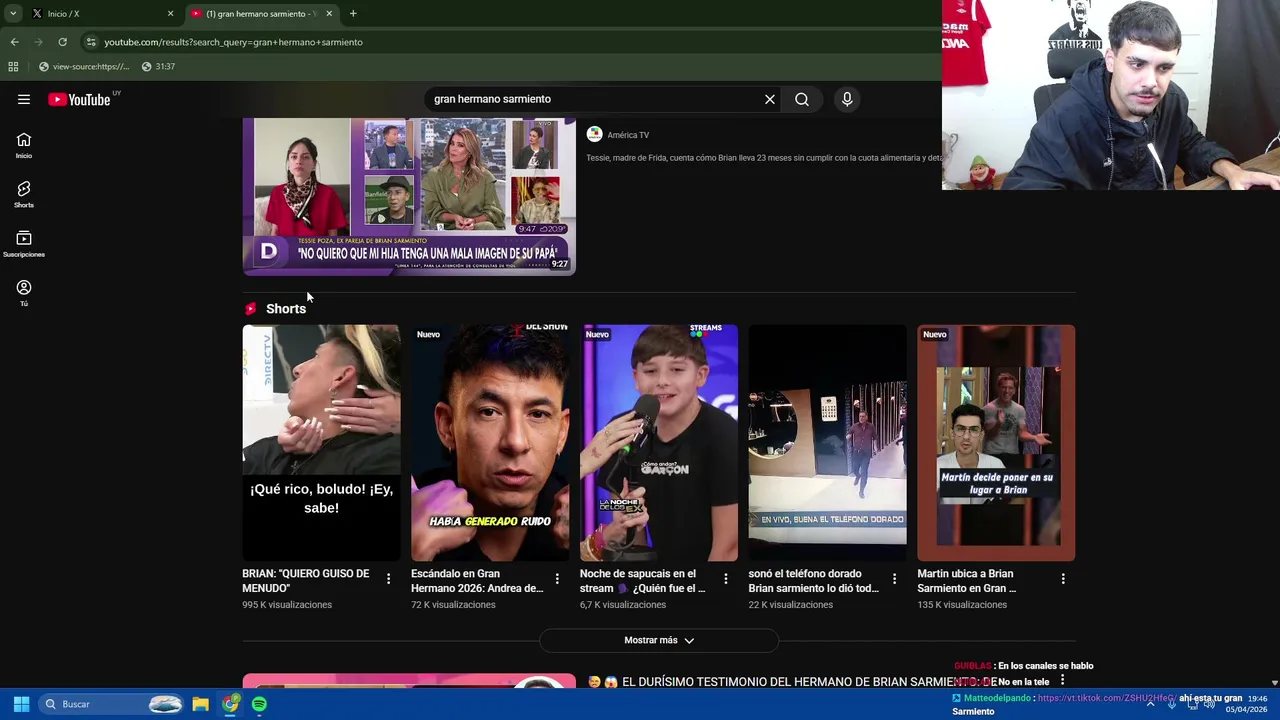This screenshot has width=1280, height=720.
Task: Play the 'EN VIVO, SUENA EL TELÉFONO DORADO' short thumbnail
Action: [x=828, y=442]
